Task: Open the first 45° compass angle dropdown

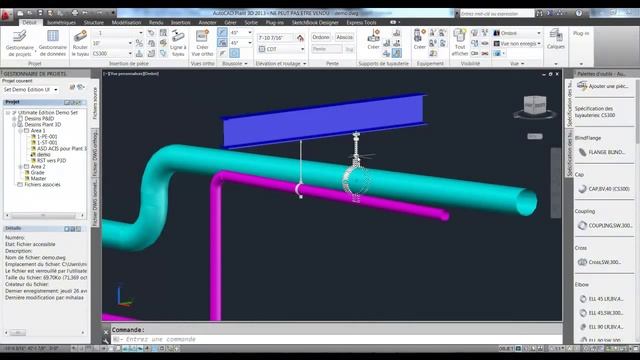Action: [250, 32]
